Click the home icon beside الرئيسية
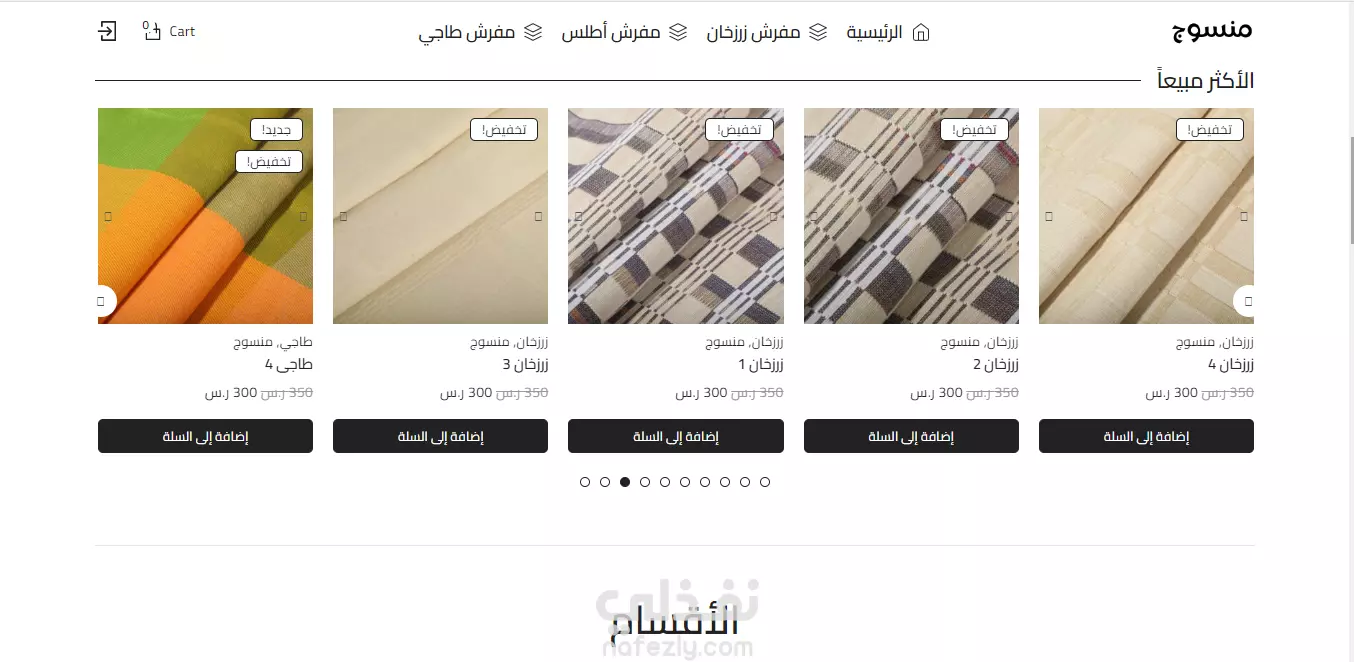Screen dimensions: 1354x662 point(921,32)
